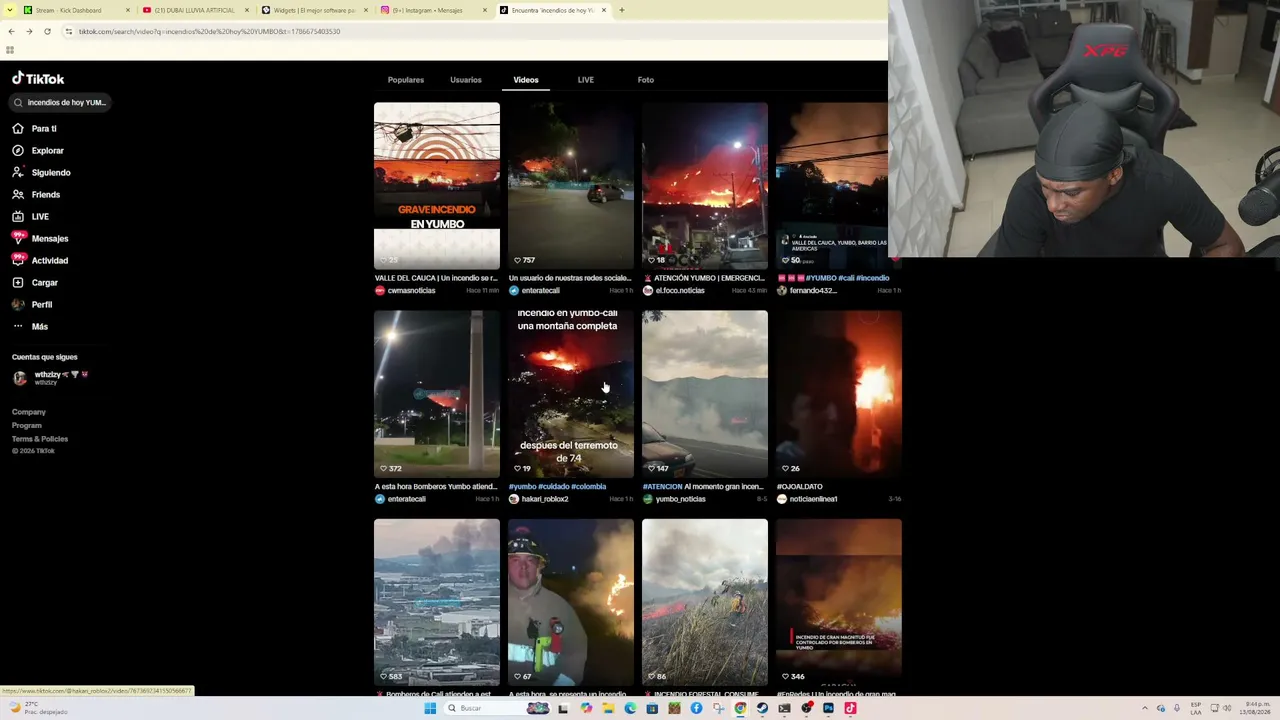Switch to the Populares tab
This screenshot has width=1280, height=720.
(406, 80)
